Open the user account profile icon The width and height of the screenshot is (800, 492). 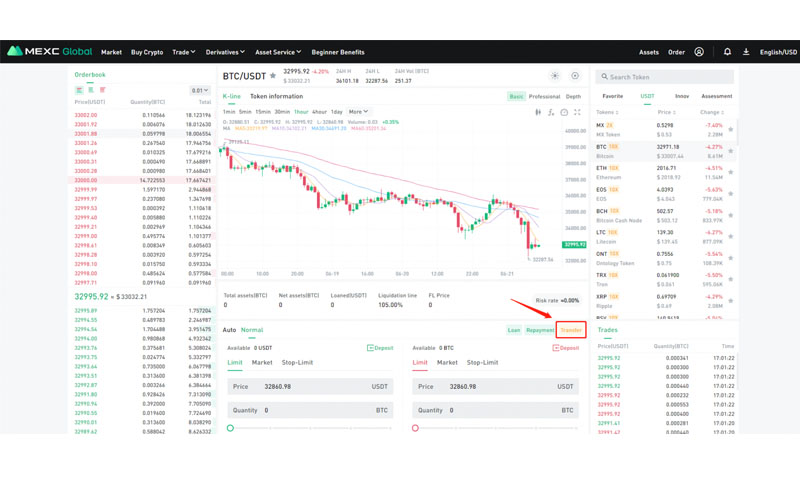coord(699,52)
